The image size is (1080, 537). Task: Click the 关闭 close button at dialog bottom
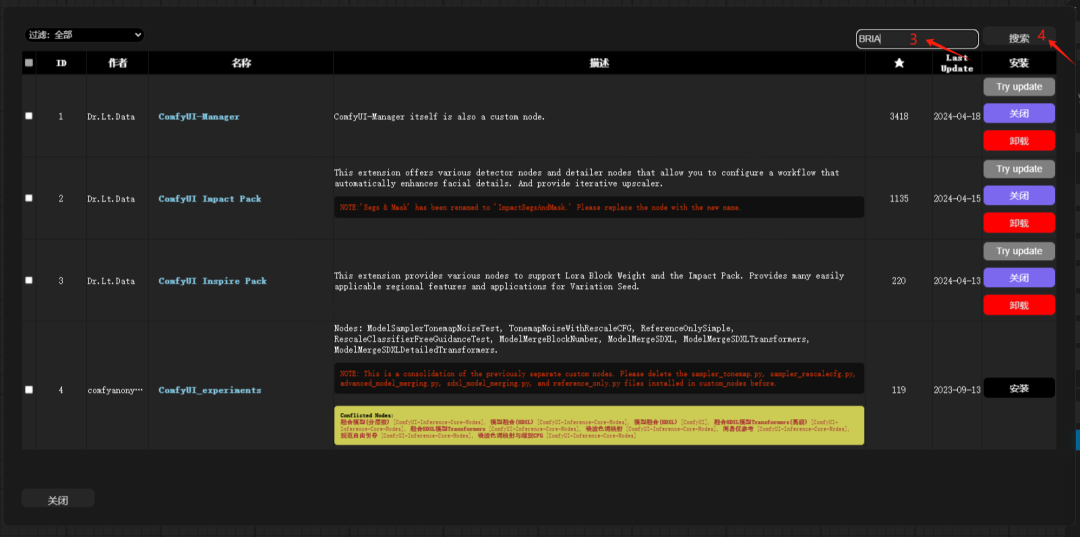58,500
